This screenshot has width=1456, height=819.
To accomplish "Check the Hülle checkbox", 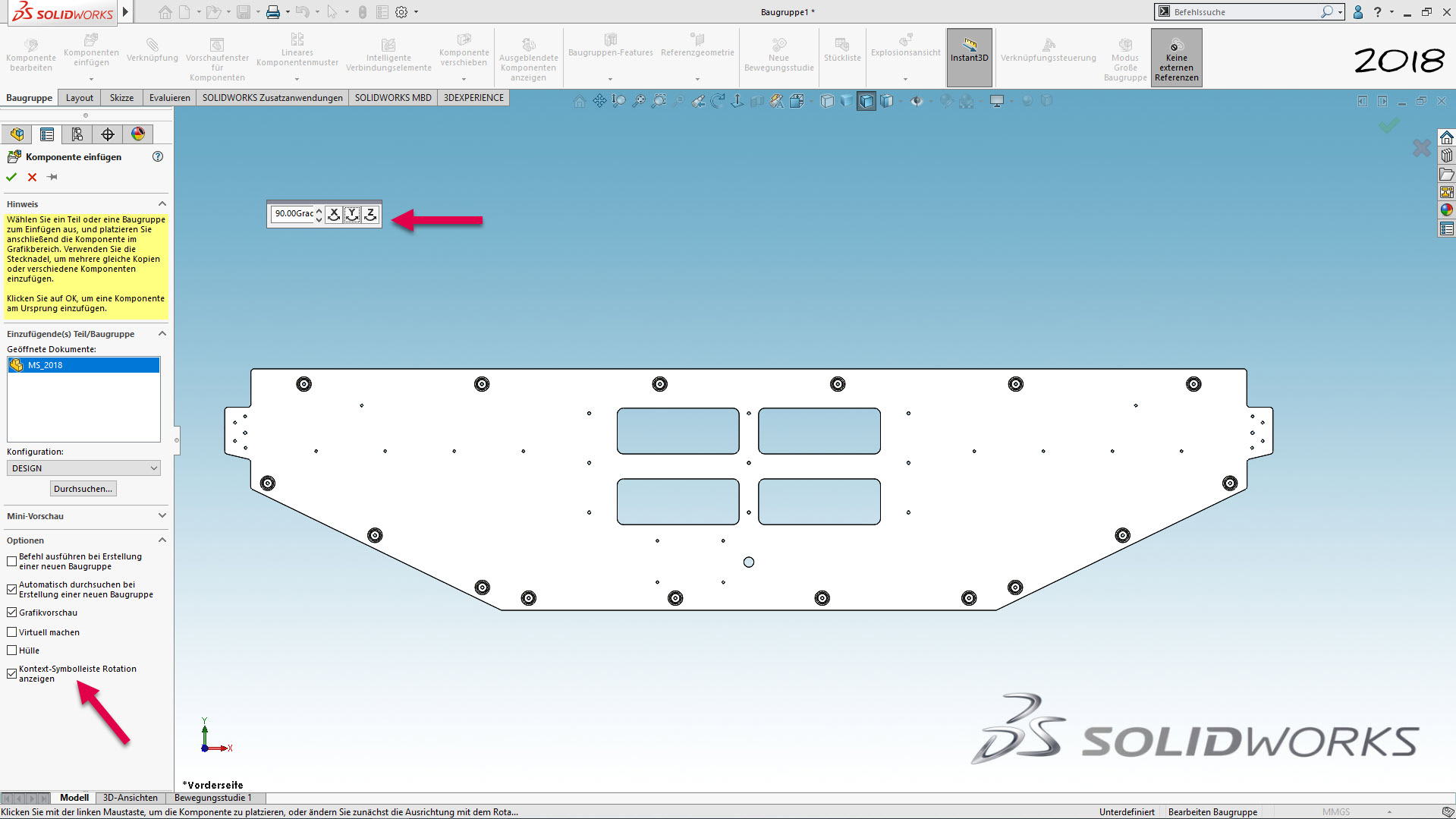I will point(11,650).
